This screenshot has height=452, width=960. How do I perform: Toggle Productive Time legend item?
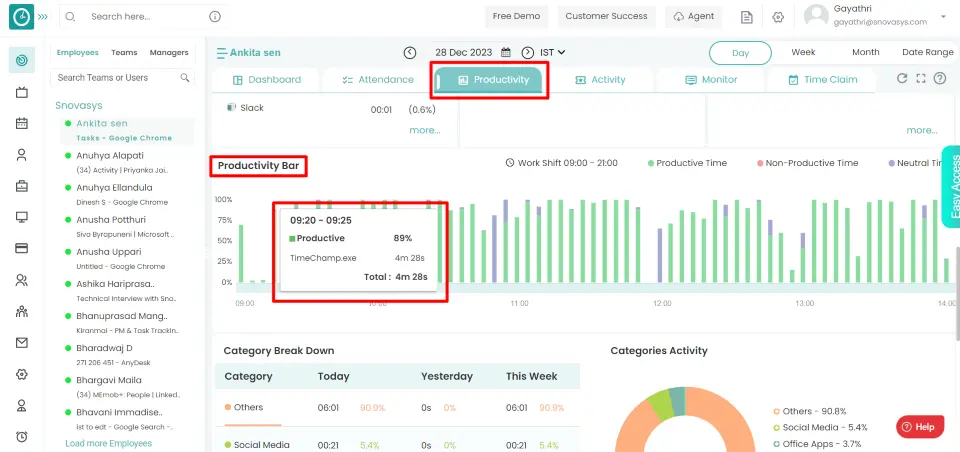tap(687, 163)
